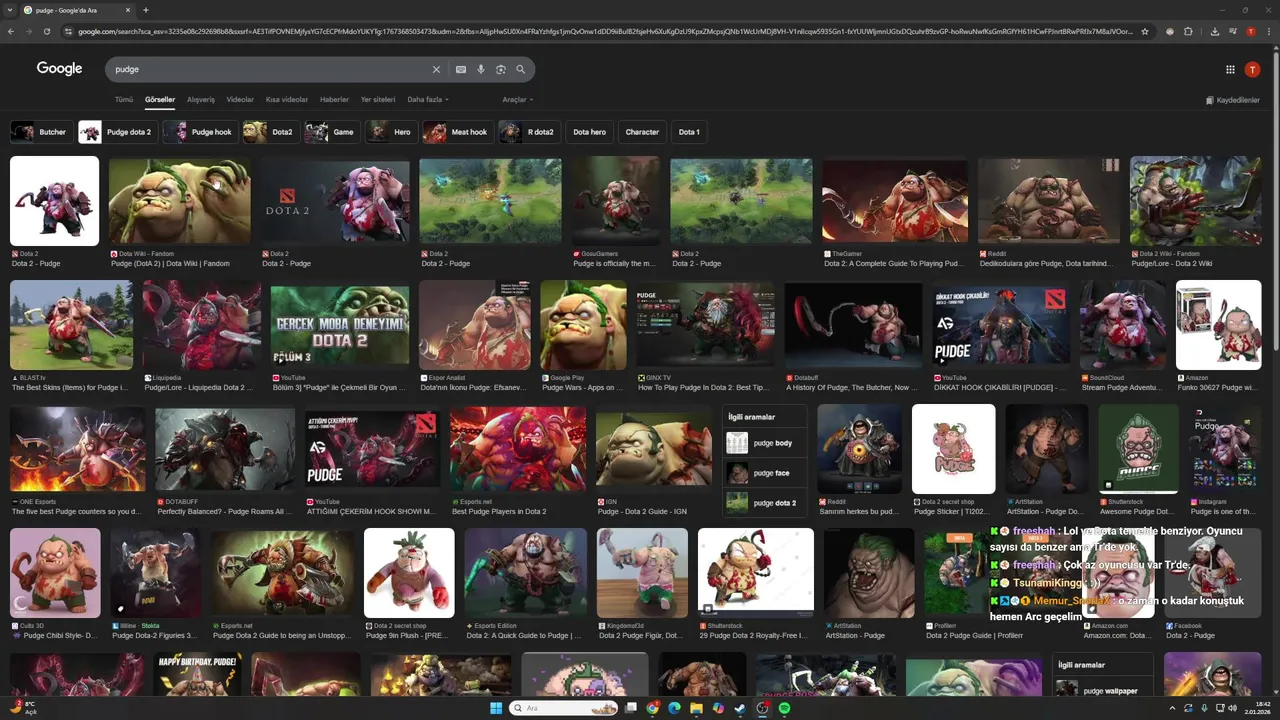Open the Windows Start menu
This screenshot has height=720, width=1280.
pyautogui.click(x=495, y=708)
